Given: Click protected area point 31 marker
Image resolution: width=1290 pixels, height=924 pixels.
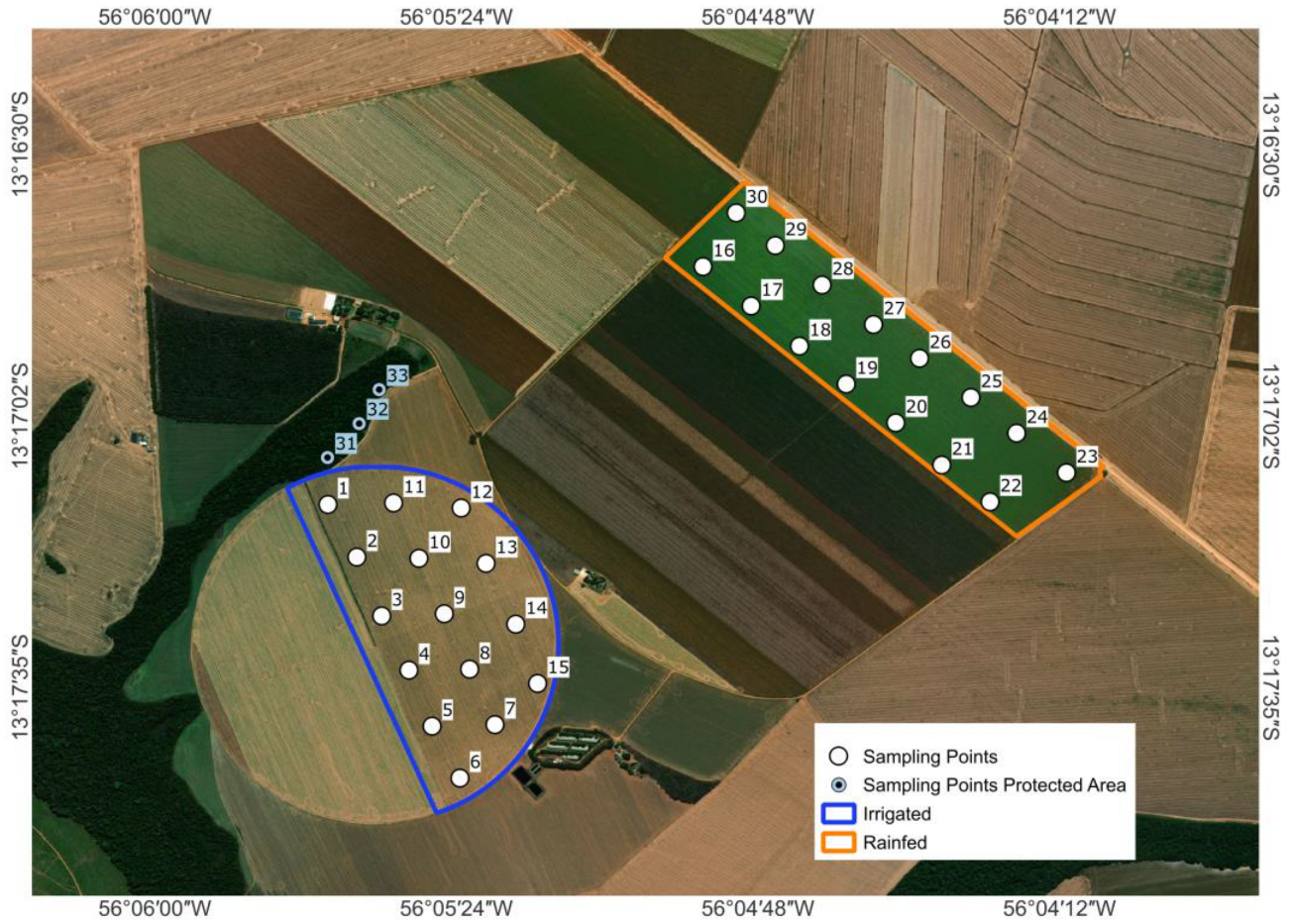Looking at the screenshot, I should coord(328,458).
